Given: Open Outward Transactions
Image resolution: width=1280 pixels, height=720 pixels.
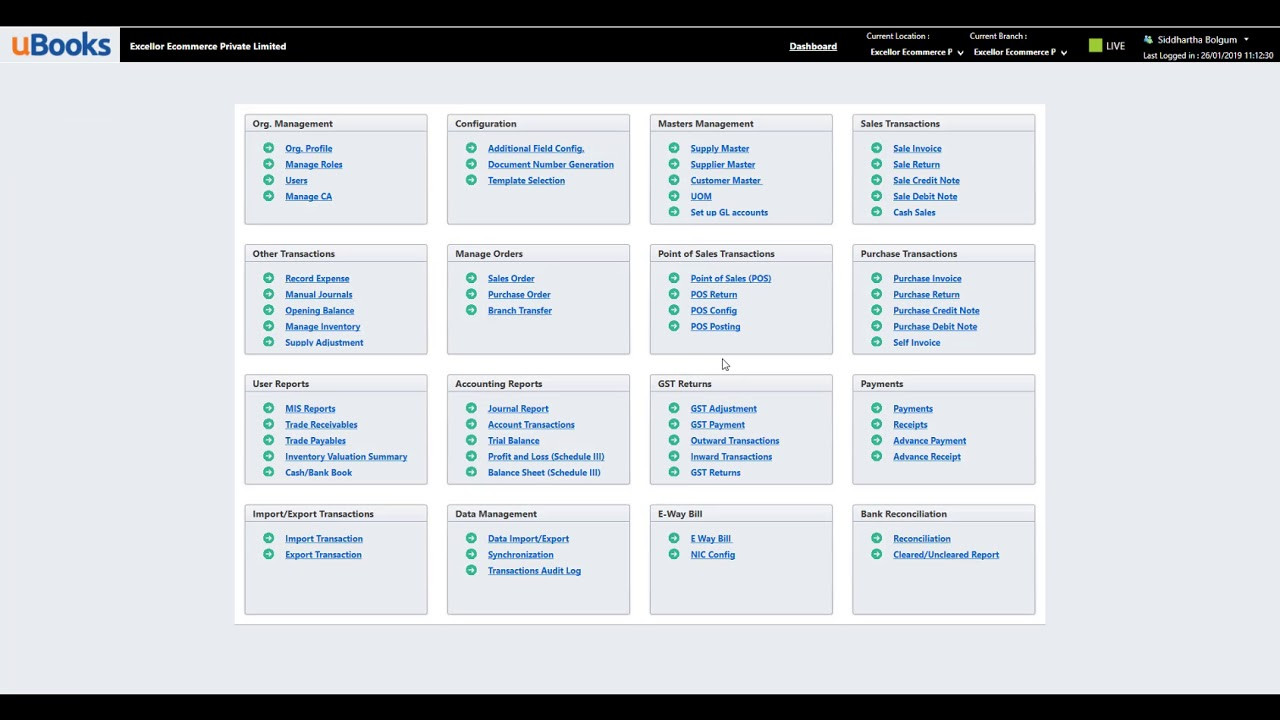Looking at the screenshot, I should 735,440.
